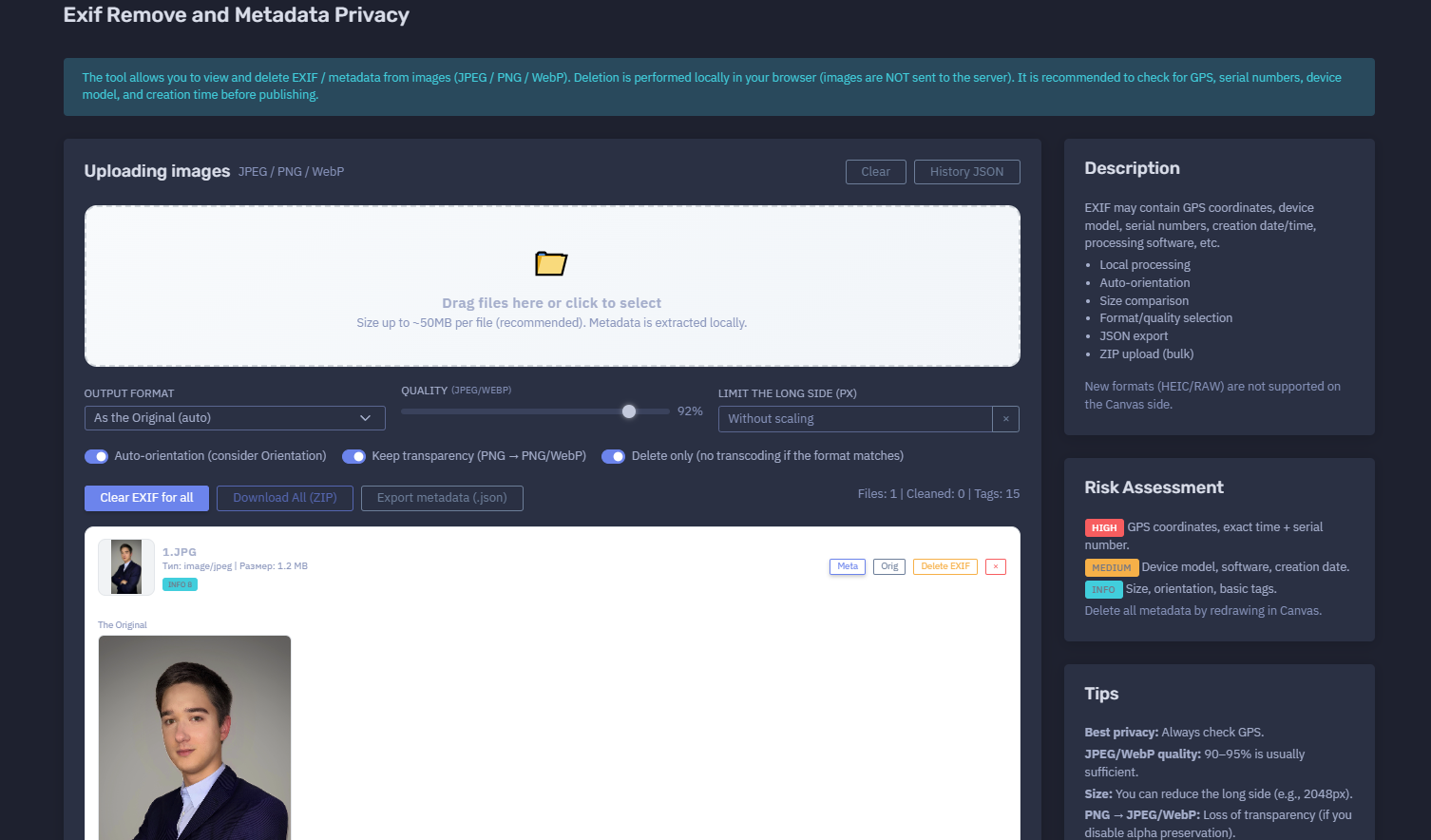1431x840 pixels.
Task: Clear the long side limit field x
Action: tap(1005, 419)
